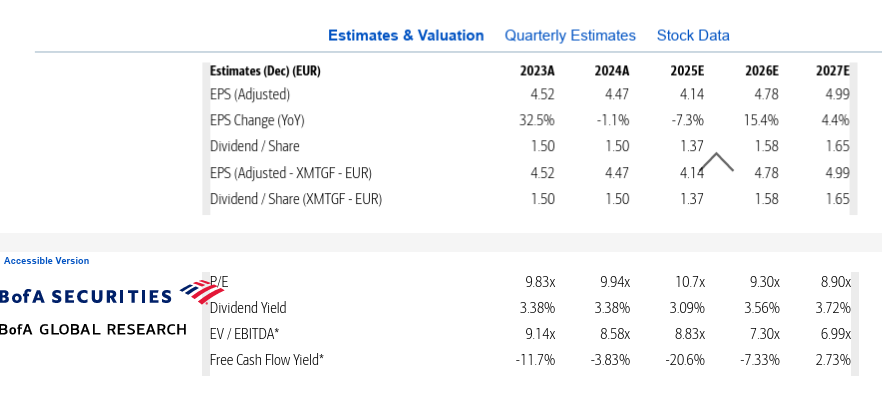Viewport: 882px width, 415px height.
Task: Select the EPS Change (YoY) row label
Action: pos(257,120)
